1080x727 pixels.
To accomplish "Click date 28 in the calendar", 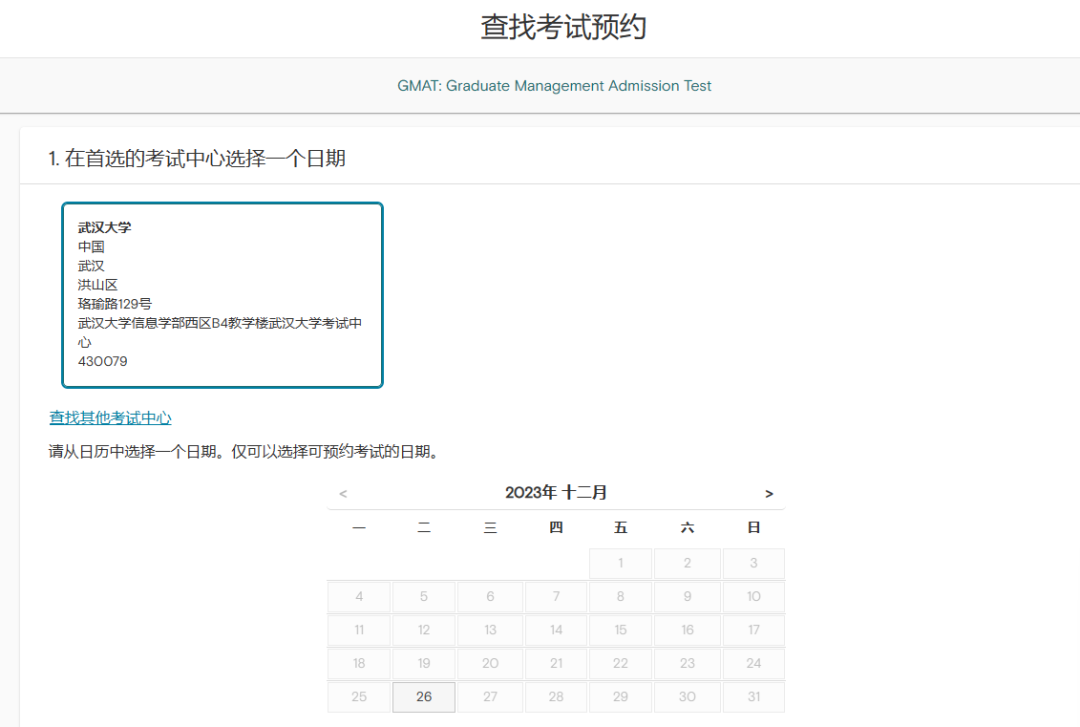I will [556, 697].
